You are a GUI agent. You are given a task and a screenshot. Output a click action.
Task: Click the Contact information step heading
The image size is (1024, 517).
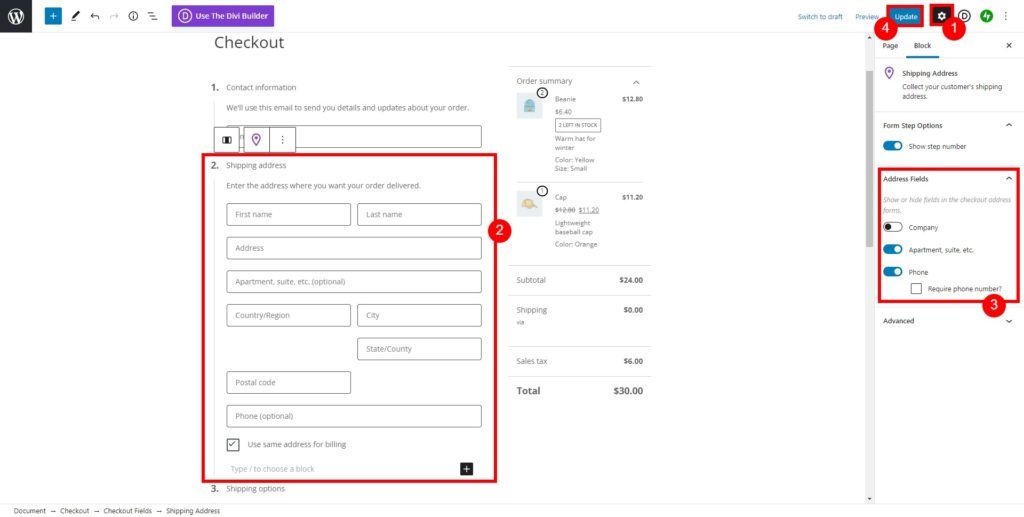click(x=261, y=87)
